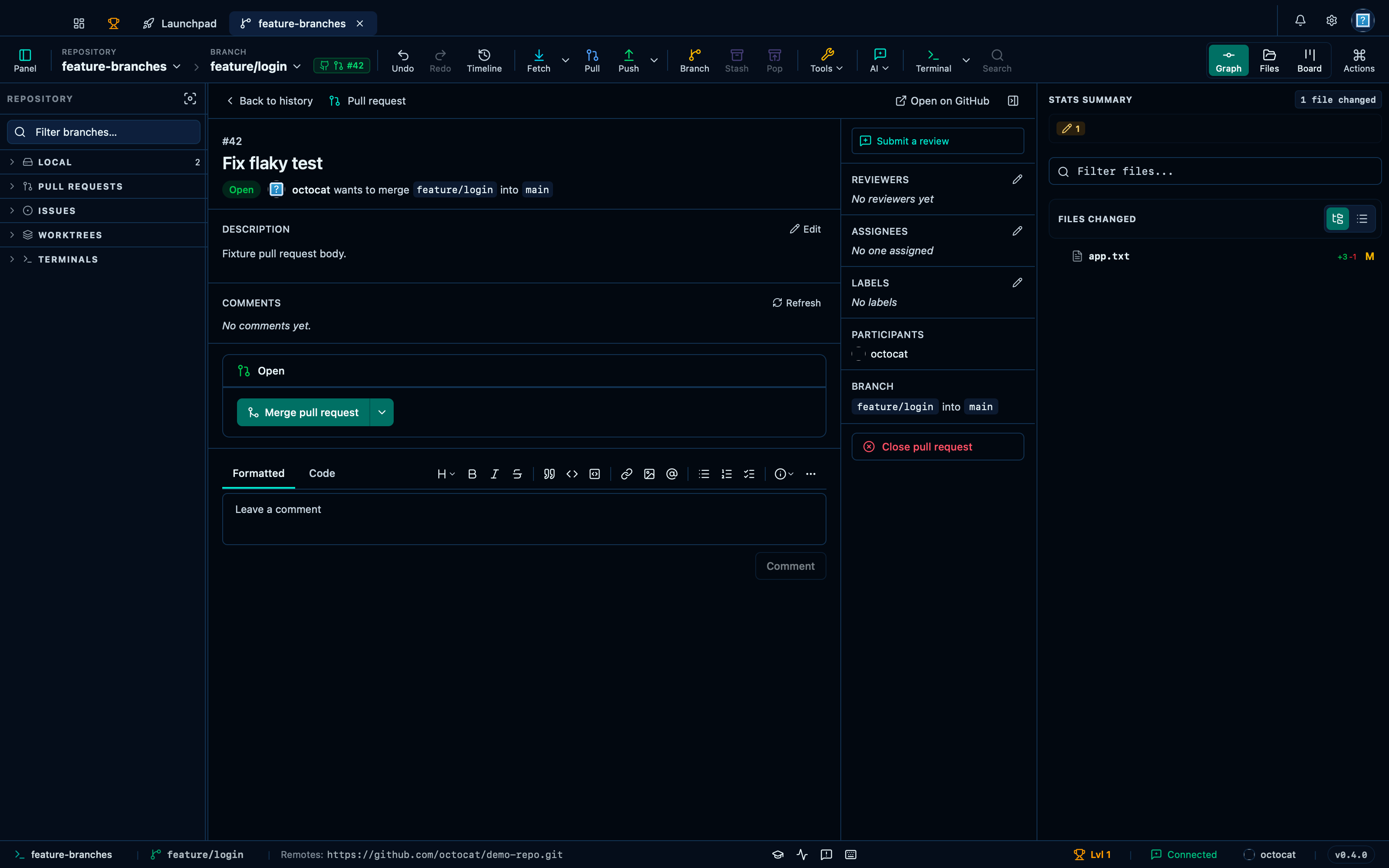Open the merge options dropdown arrow

382,412
